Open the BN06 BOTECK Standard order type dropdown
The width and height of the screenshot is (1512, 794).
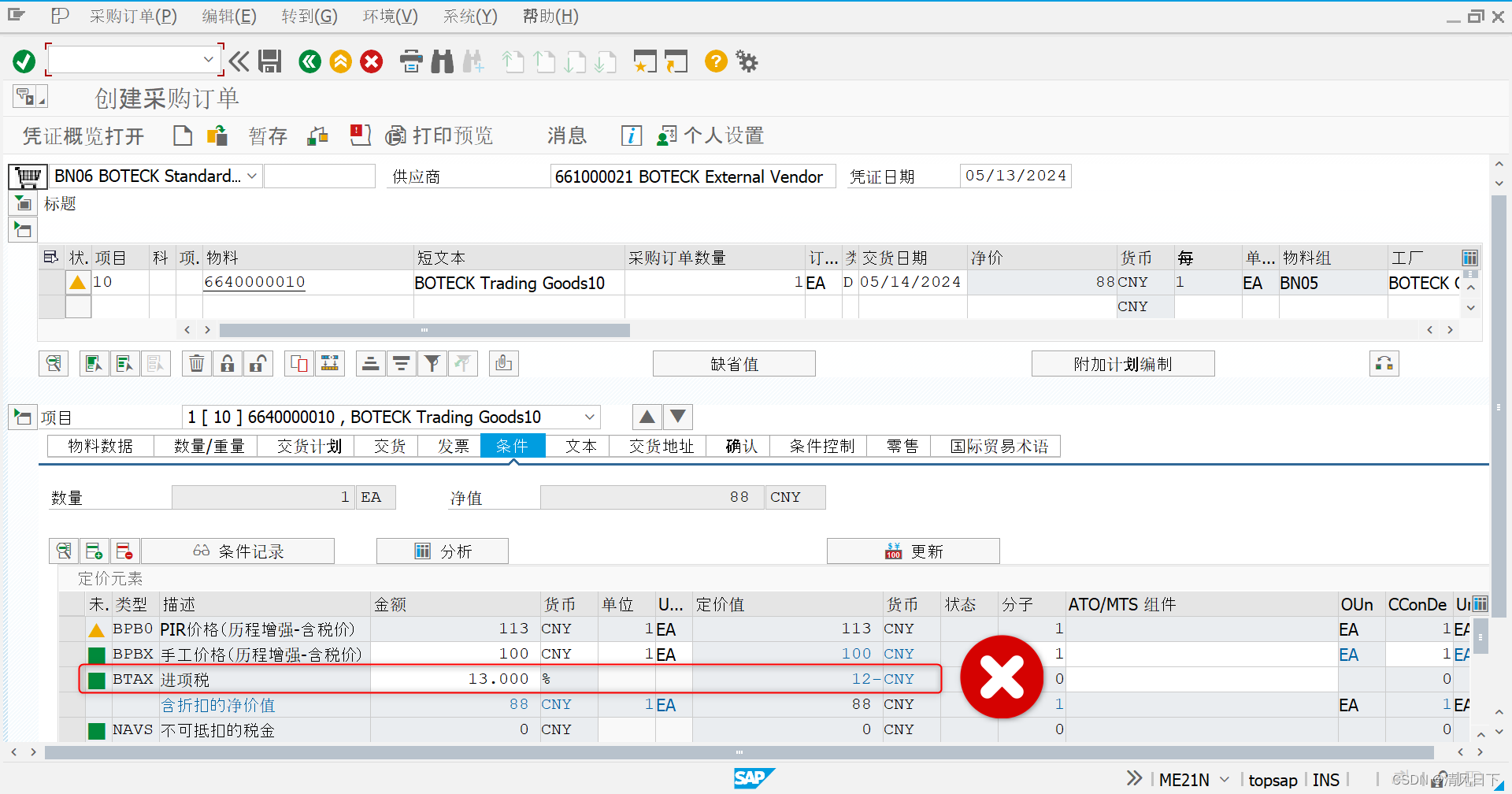(x=252, y=176)
